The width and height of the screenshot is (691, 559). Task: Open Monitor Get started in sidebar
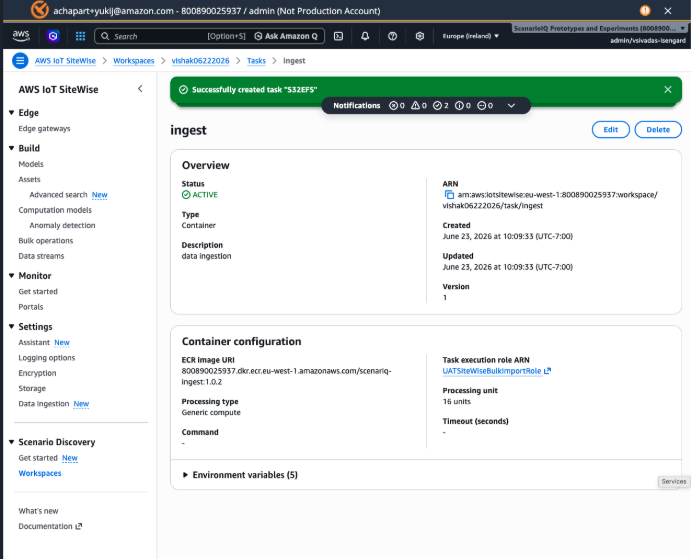[38, 291]
